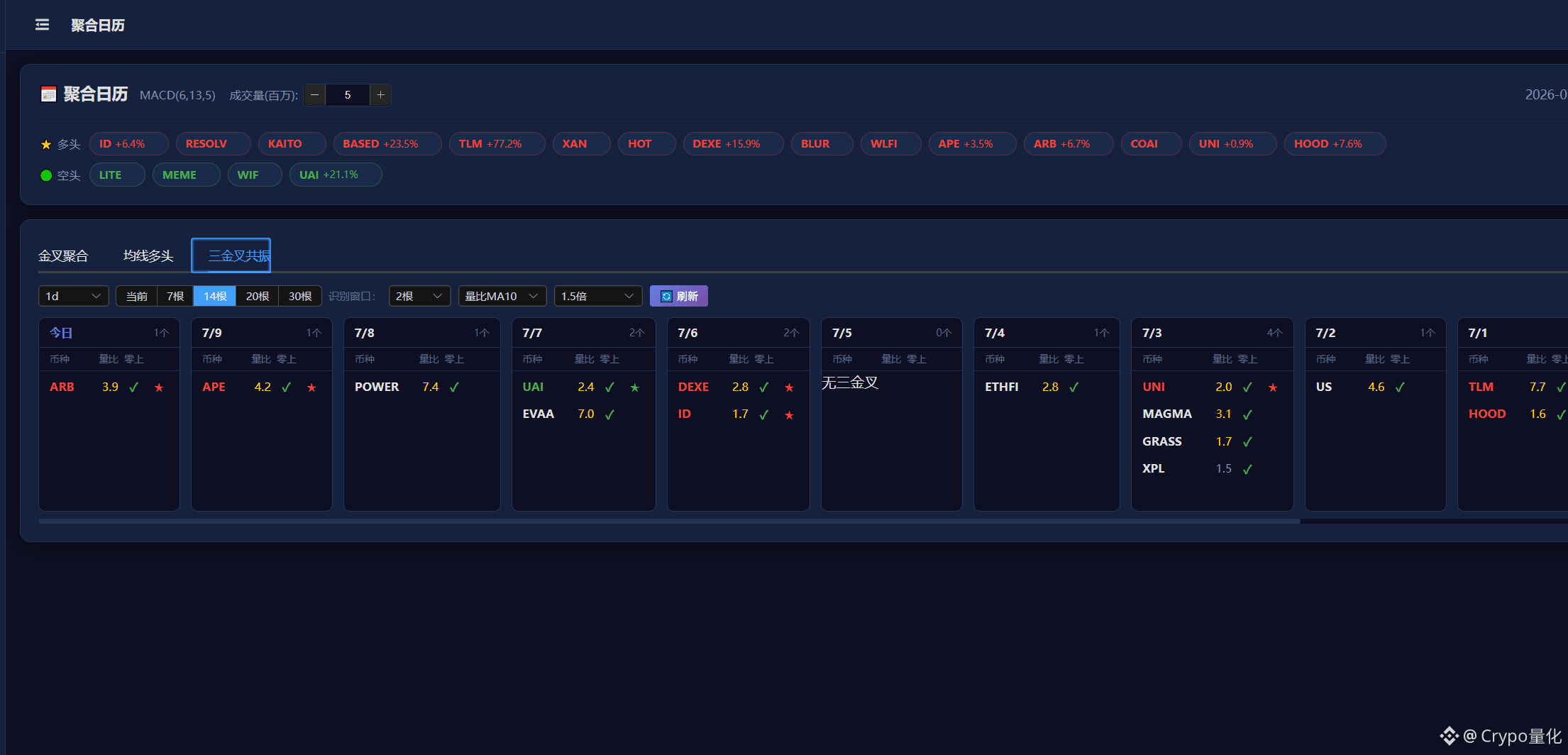Select the ID +6.4% bullish tag
The height and width of the screenshot is (755, 1568).
pyautogui.click(x=128, y=144)
